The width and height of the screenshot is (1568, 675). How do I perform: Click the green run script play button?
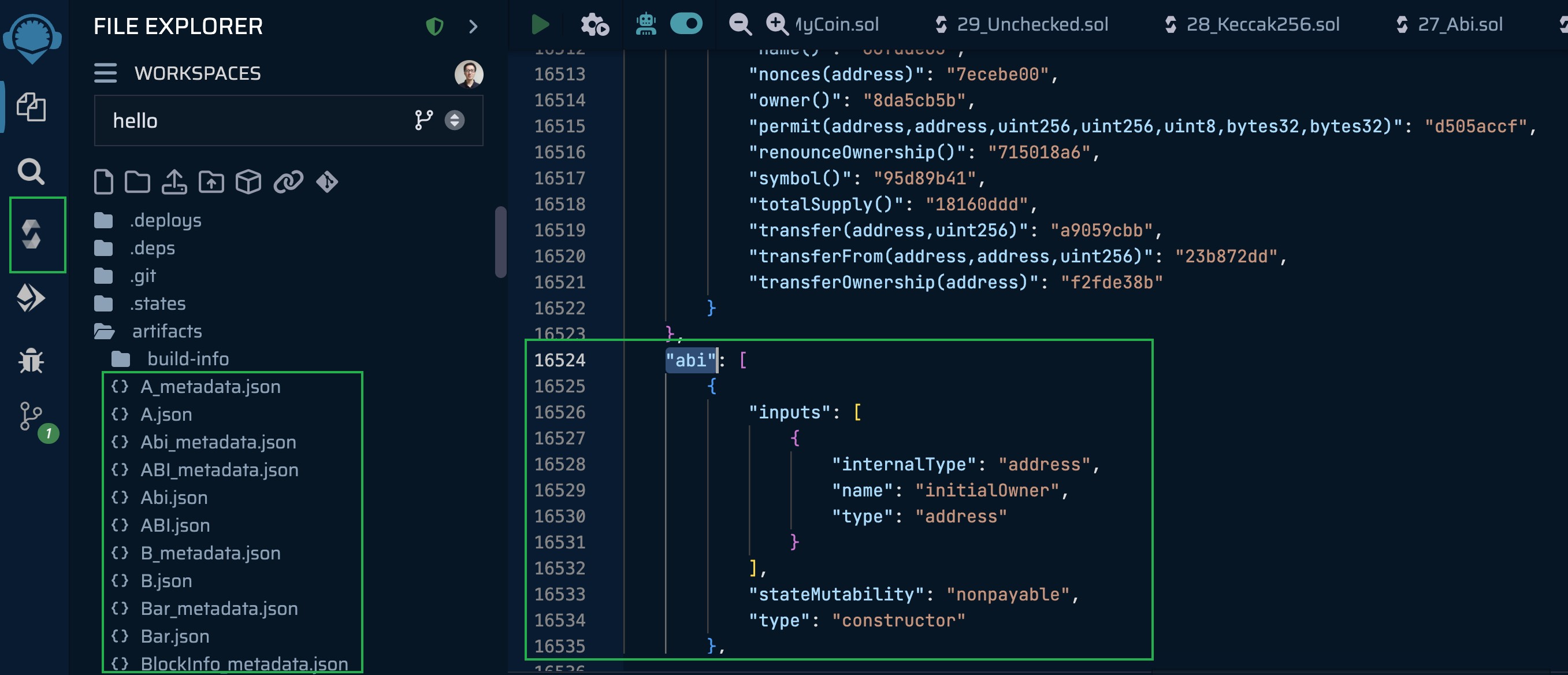click(540, 24)
